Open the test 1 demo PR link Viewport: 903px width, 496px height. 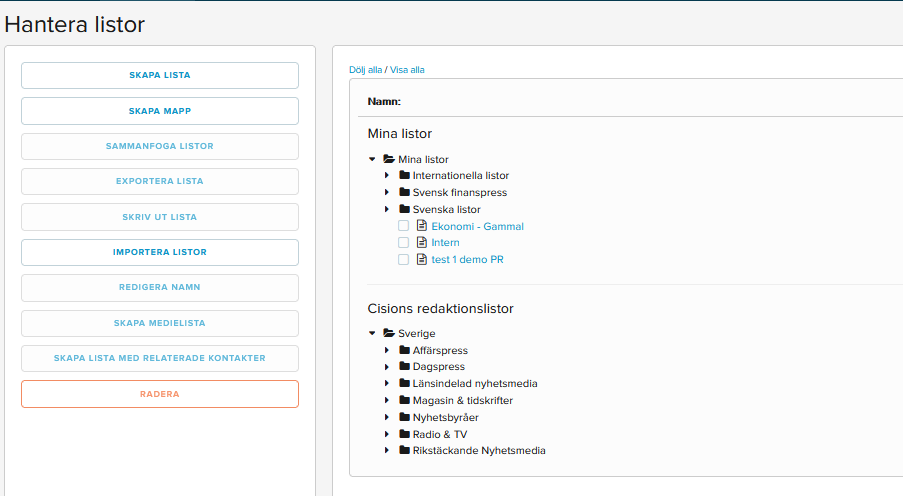pos(467,259)
